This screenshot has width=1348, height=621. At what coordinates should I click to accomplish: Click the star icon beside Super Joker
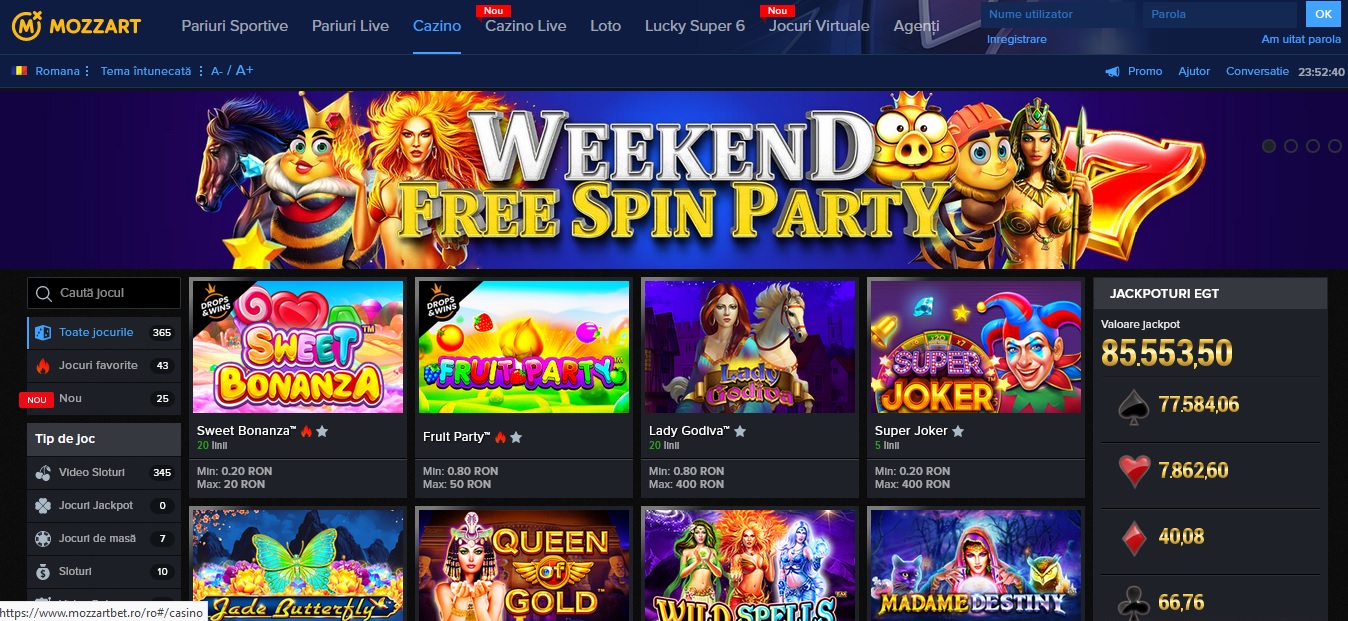click(958, 432)
